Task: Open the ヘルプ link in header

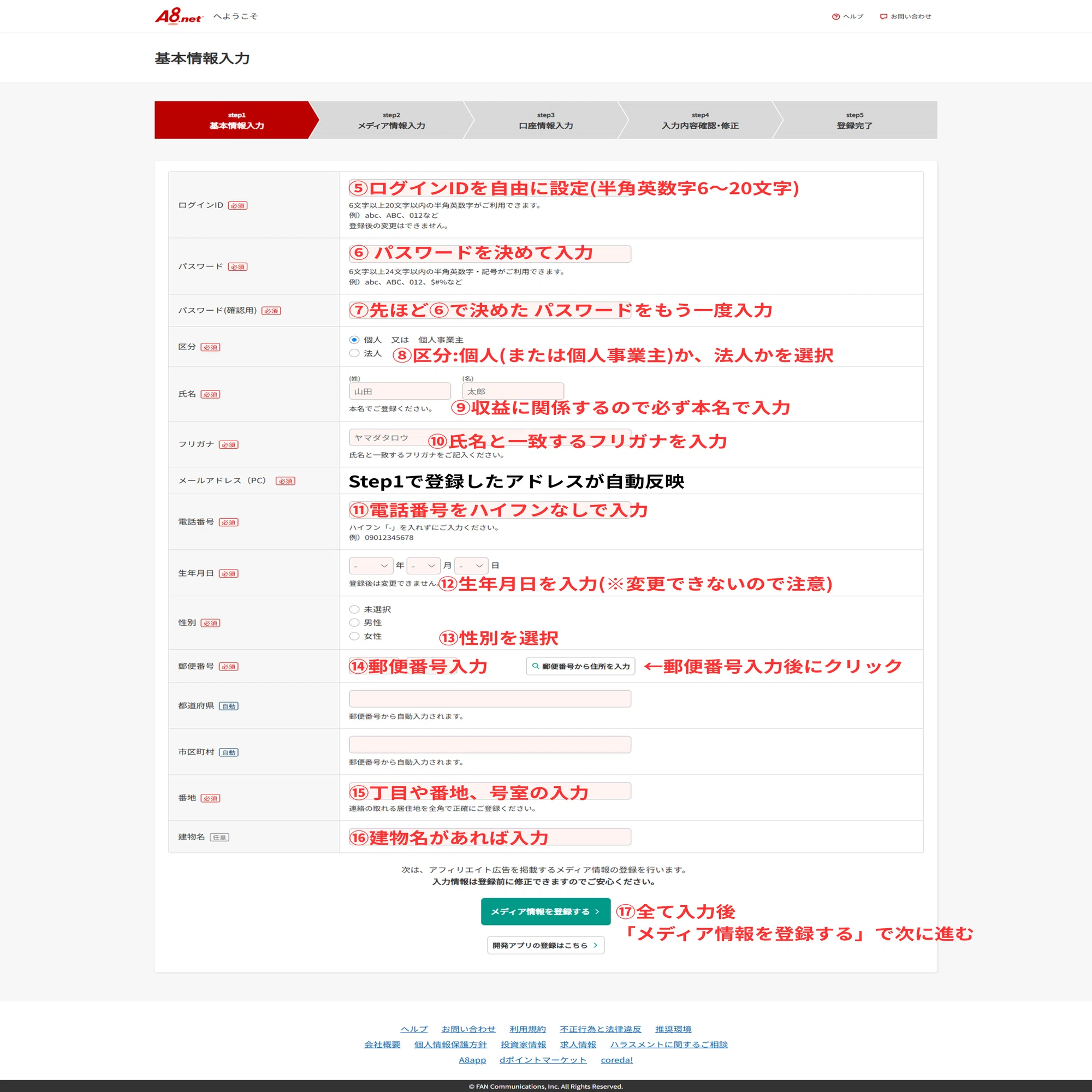Action: pos(848,16)
